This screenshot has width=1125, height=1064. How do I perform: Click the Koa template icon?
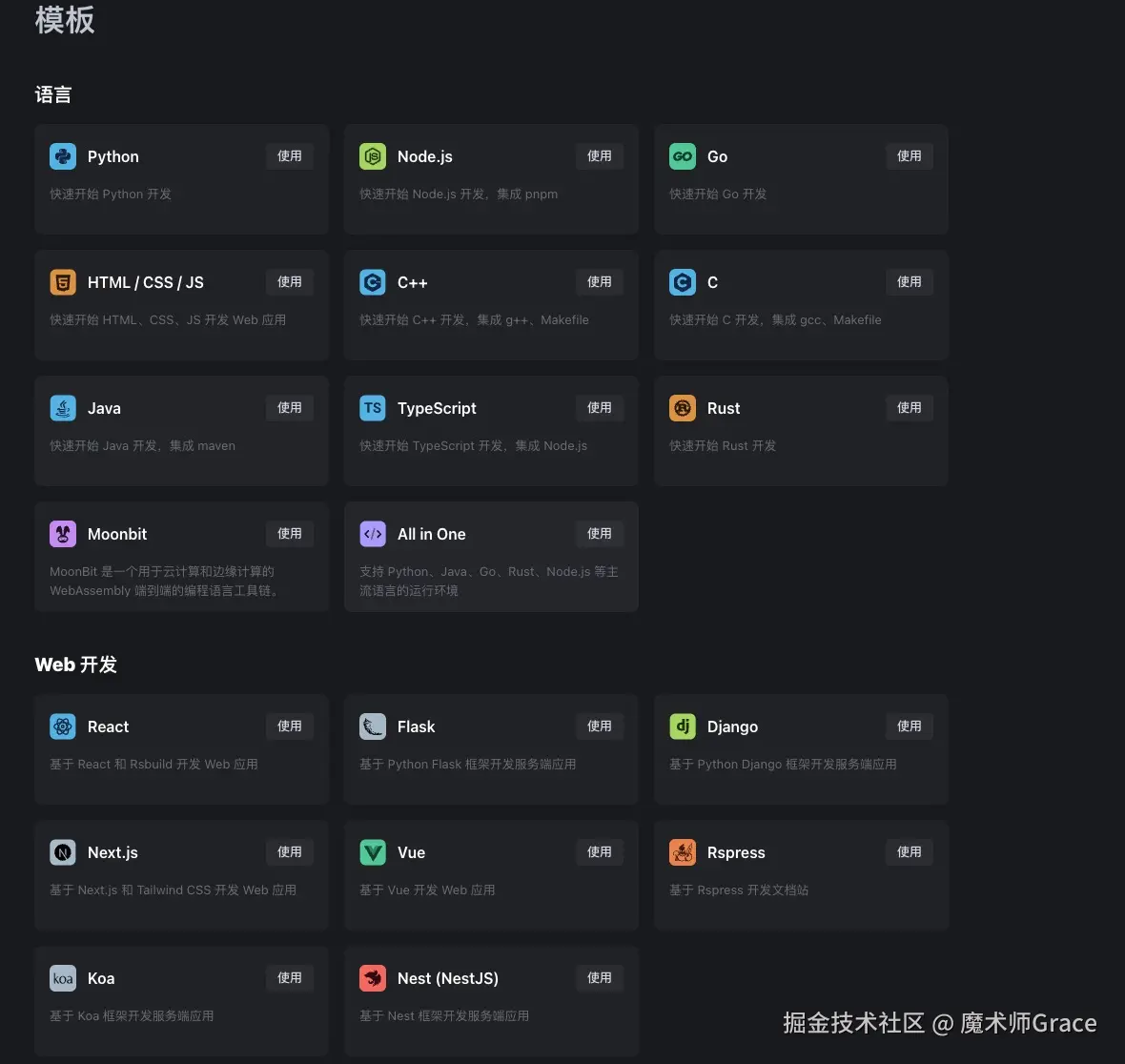tap(62, 978)
